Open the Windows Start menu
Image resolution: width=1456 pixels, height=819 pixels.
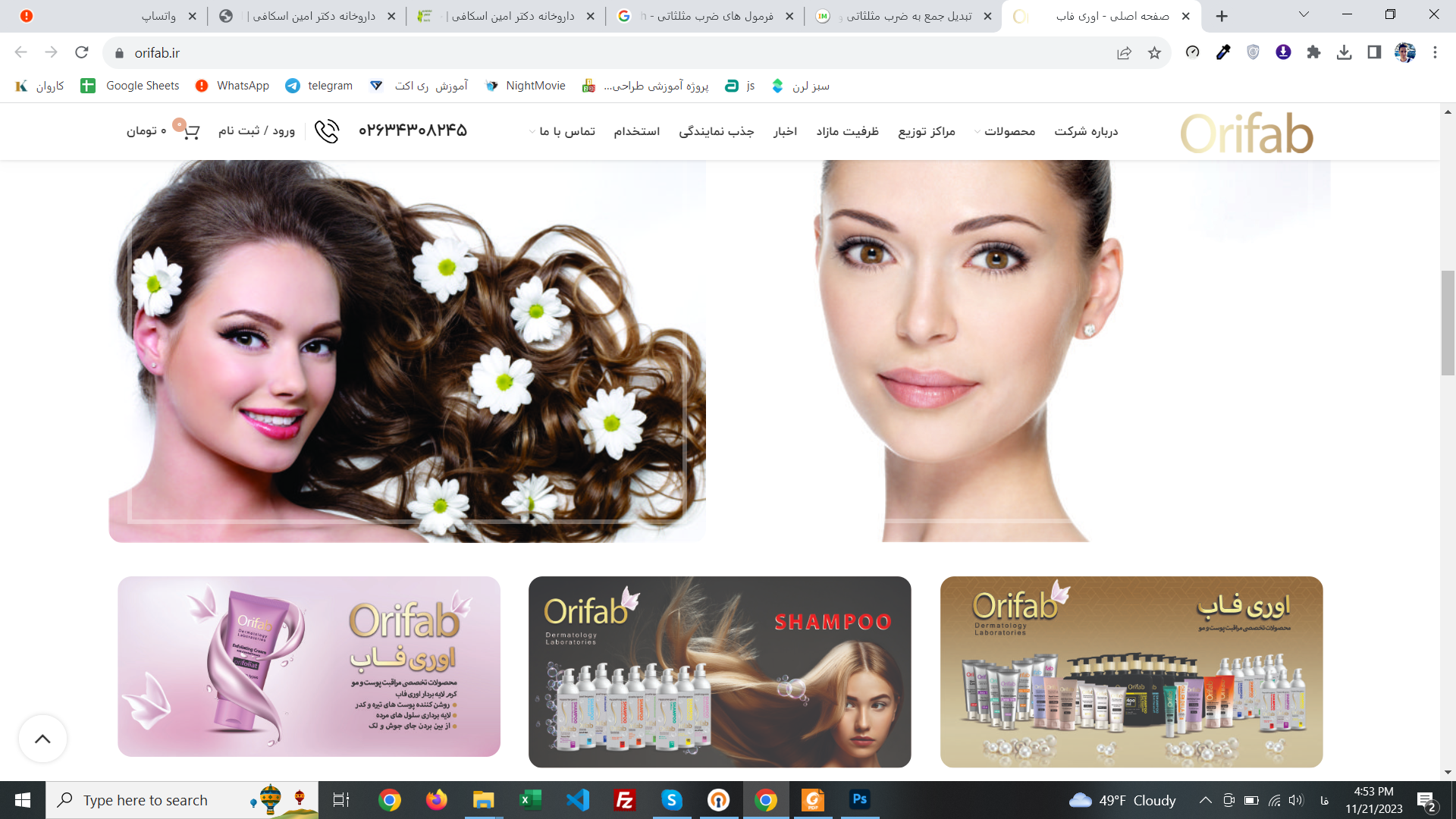(23, 800)
